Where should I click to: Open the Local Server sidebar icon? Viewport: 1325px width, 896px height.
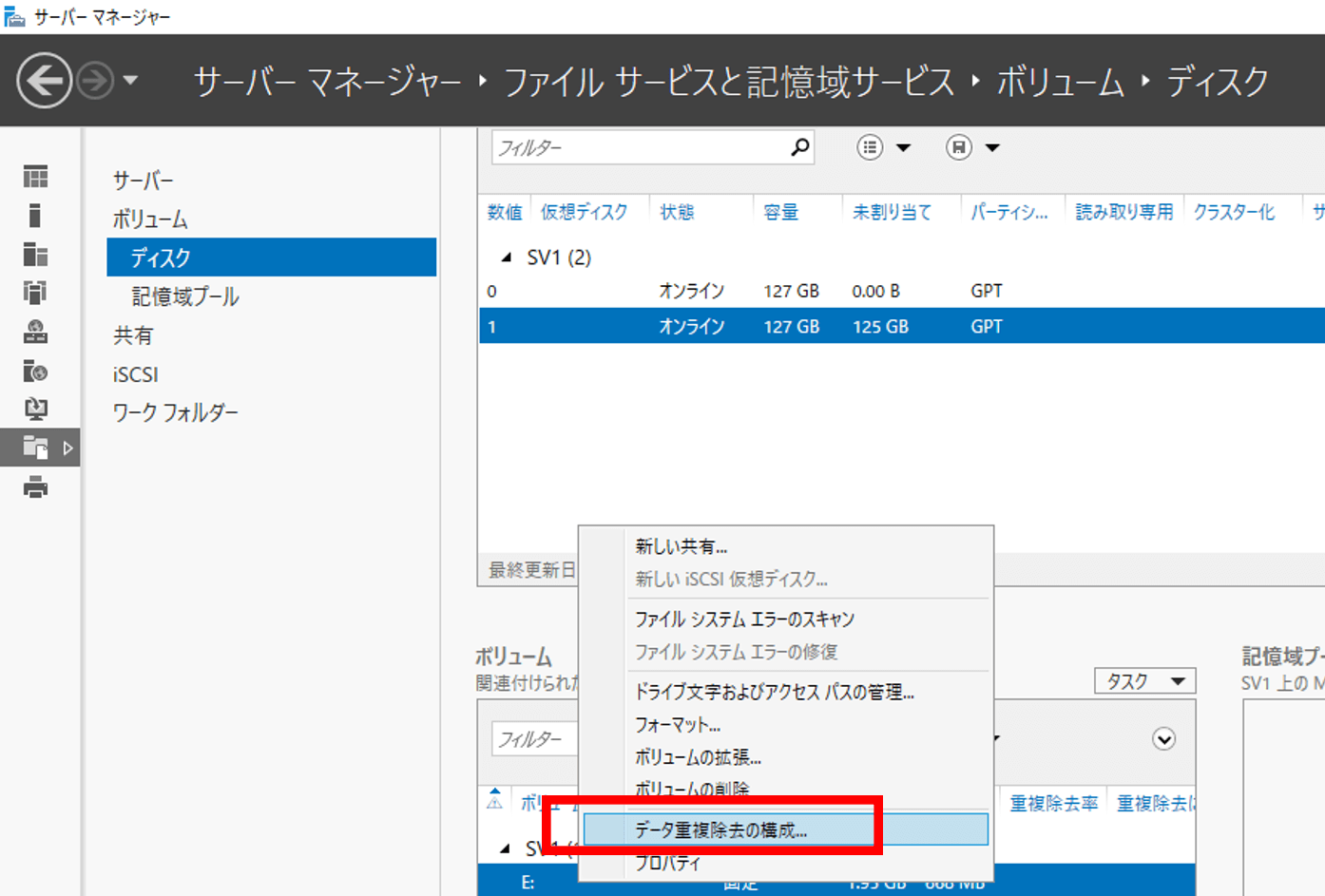pyautogui.click(x=35, y=216)
